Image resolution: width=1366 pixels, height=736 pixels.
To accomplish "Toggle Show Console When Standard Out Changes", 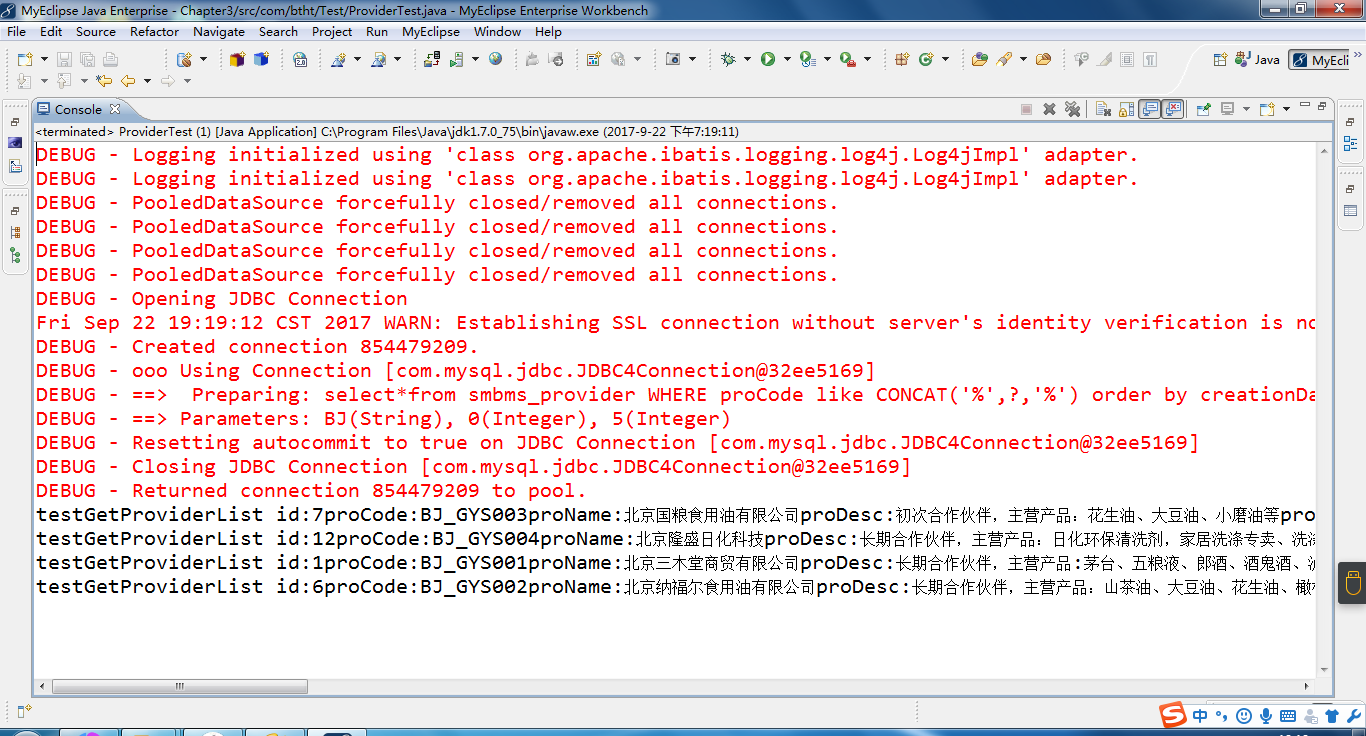I will 1150,109.
